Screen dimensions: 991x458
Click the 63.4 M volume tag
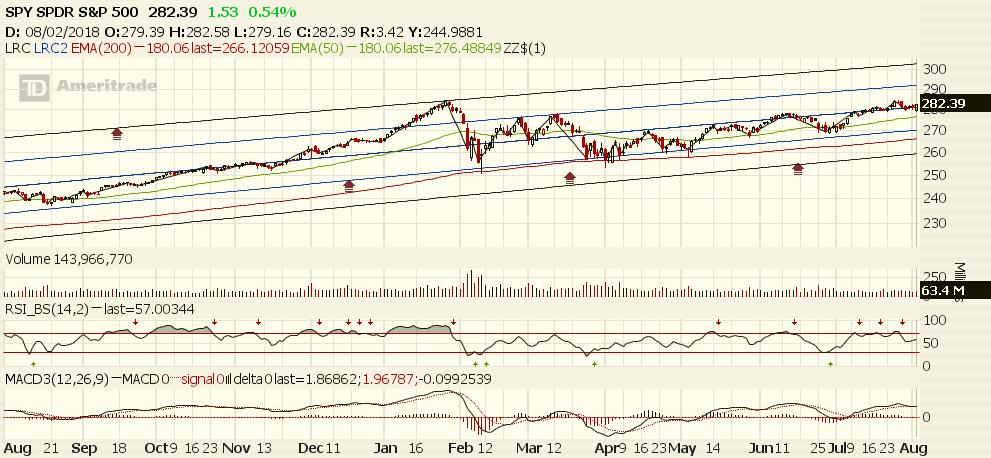coord(945,292)
